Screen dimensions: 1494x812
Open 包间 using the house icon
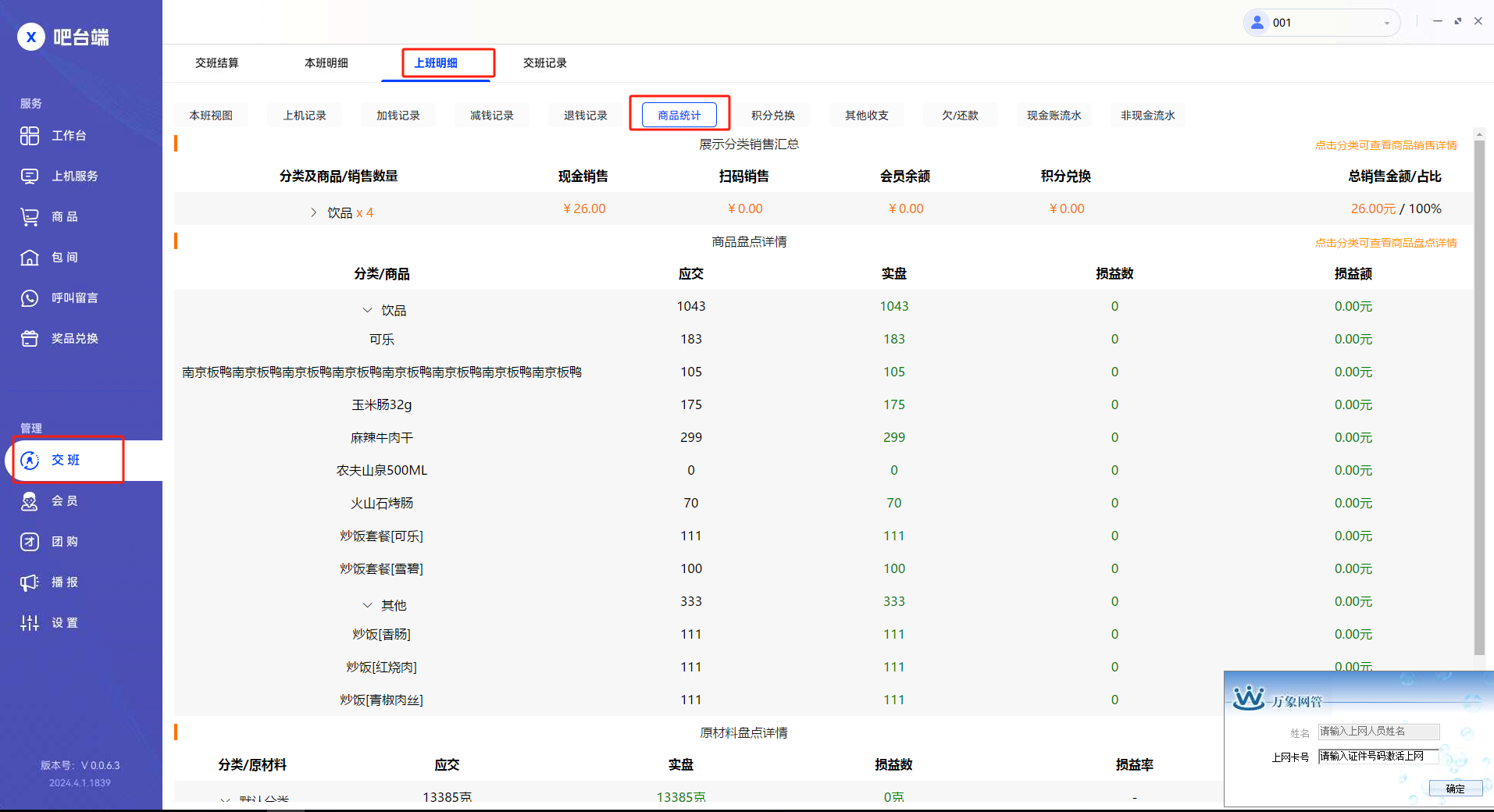coord(30,258)
